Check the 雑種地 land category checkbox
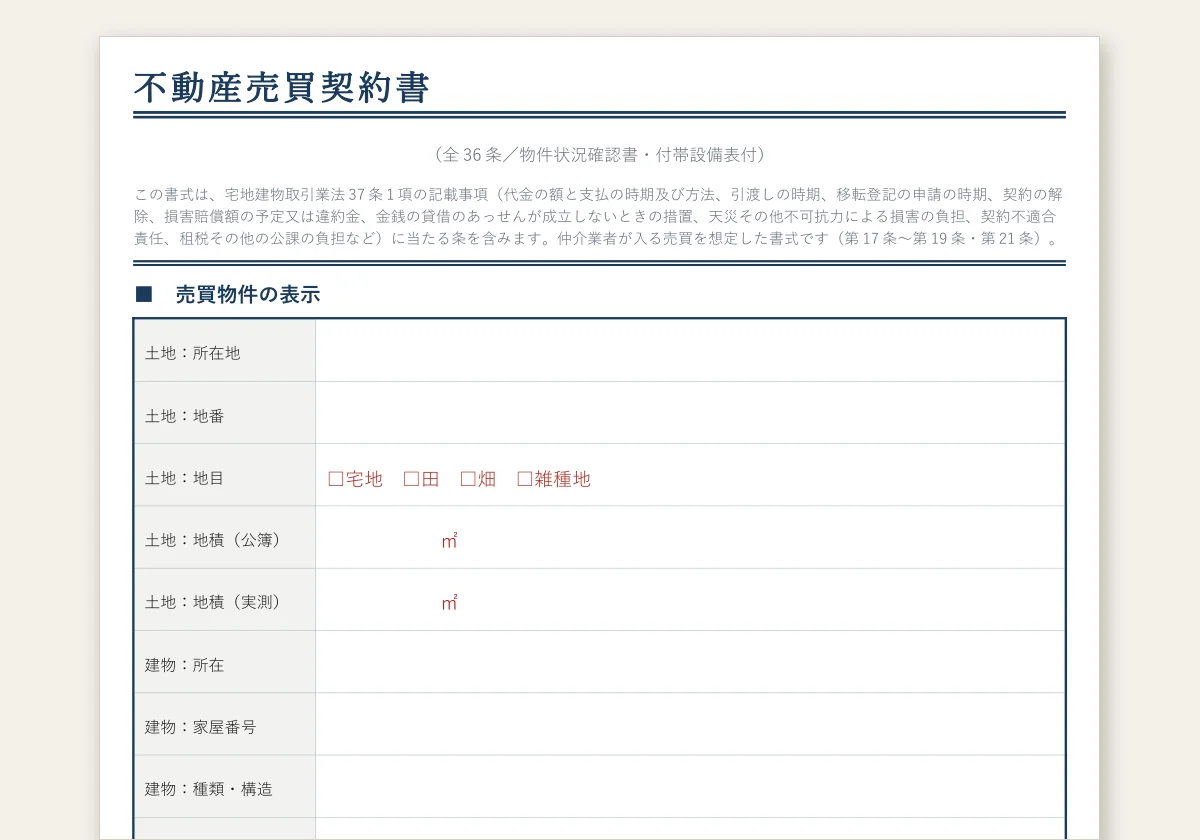 (x=525, y=479)
